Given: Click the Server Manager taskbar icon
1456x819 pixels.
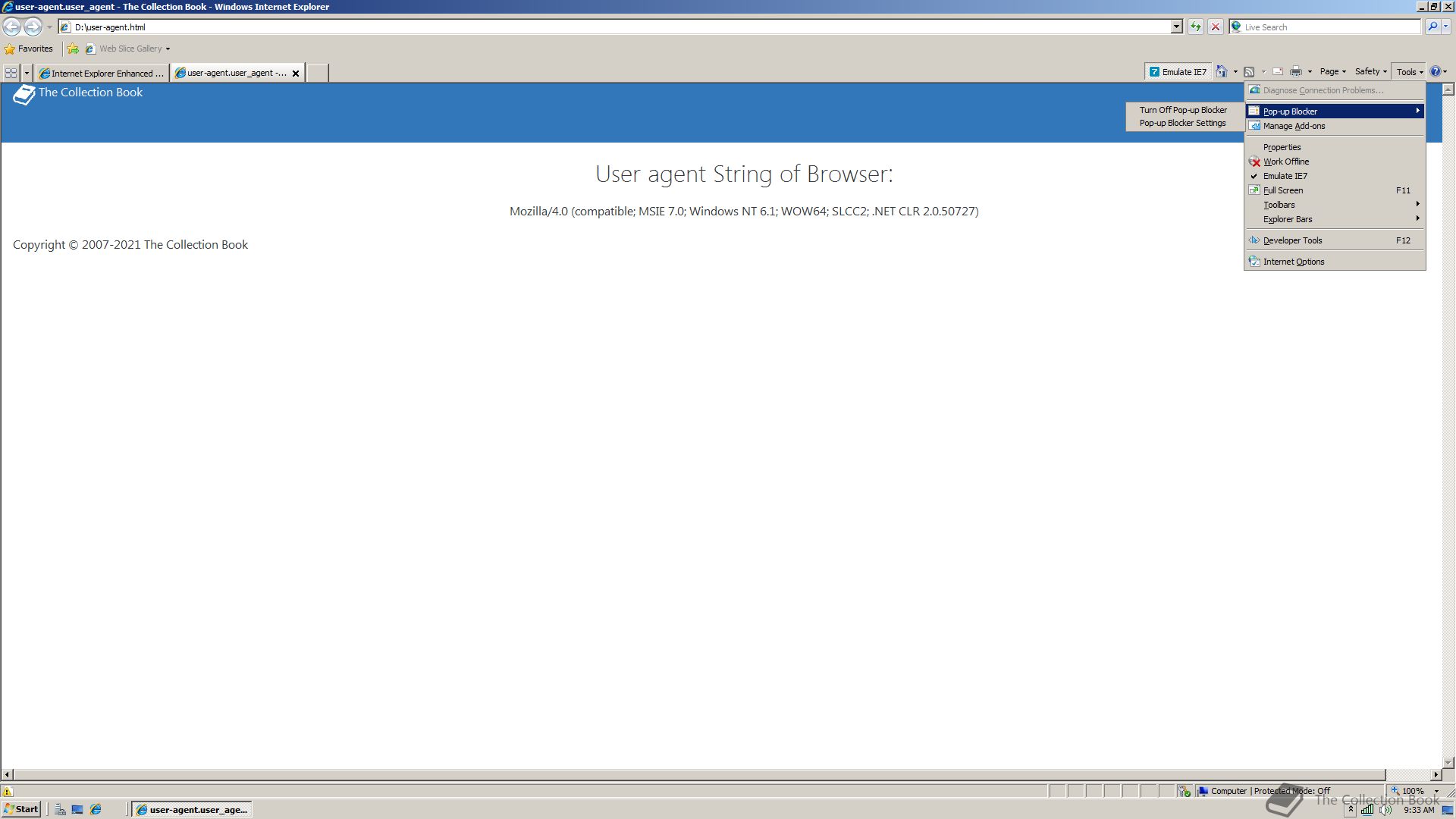Looking at the screenshot, I should (x=59, y=809).
